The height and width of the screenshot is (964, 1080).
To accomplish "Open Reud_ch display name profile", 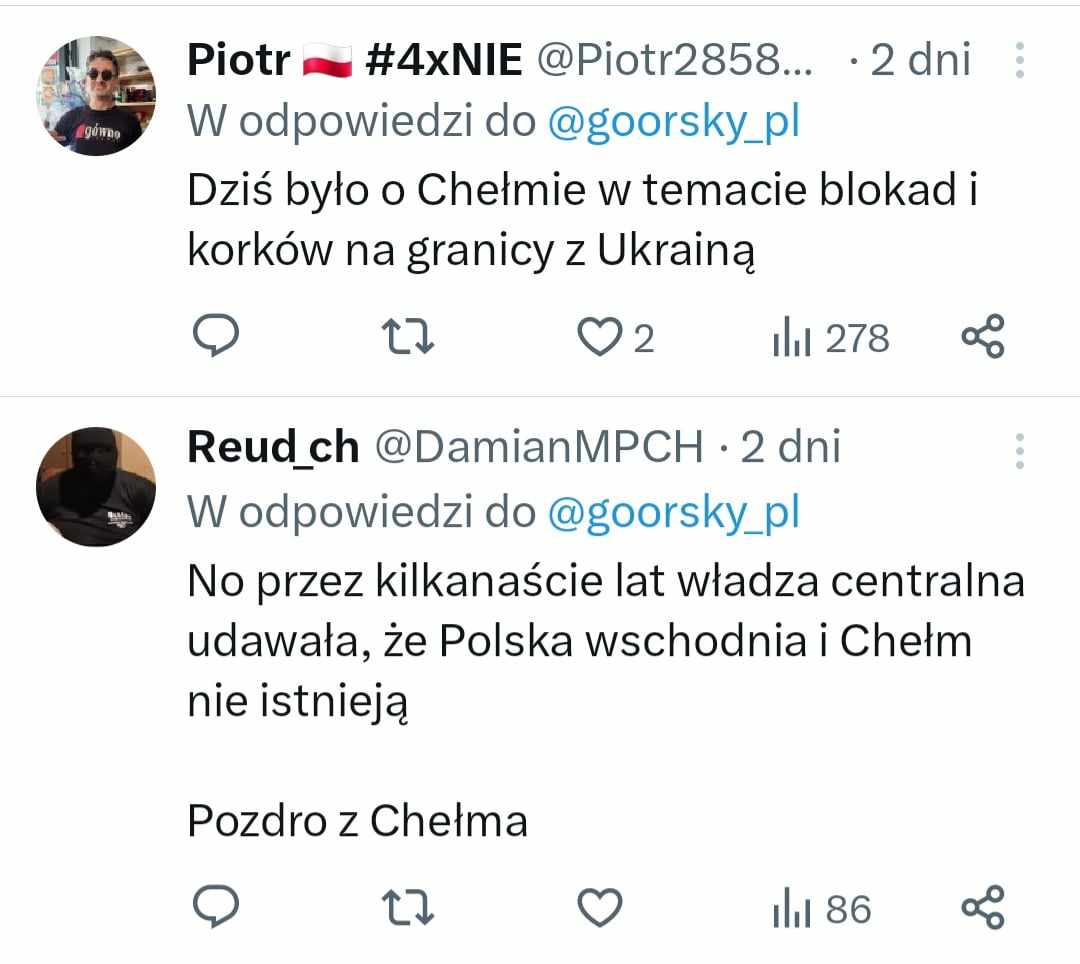I will click(272, 448).
